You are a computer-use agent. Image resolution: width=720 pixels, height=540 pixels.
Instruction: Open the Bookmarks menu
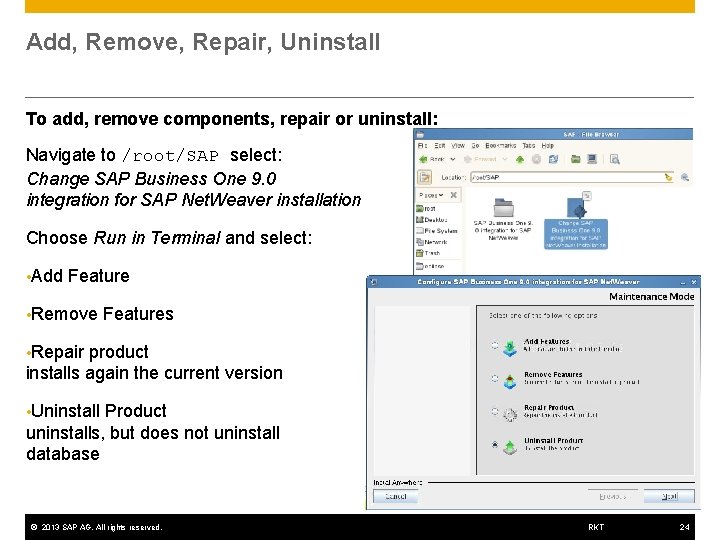[501, 146]
